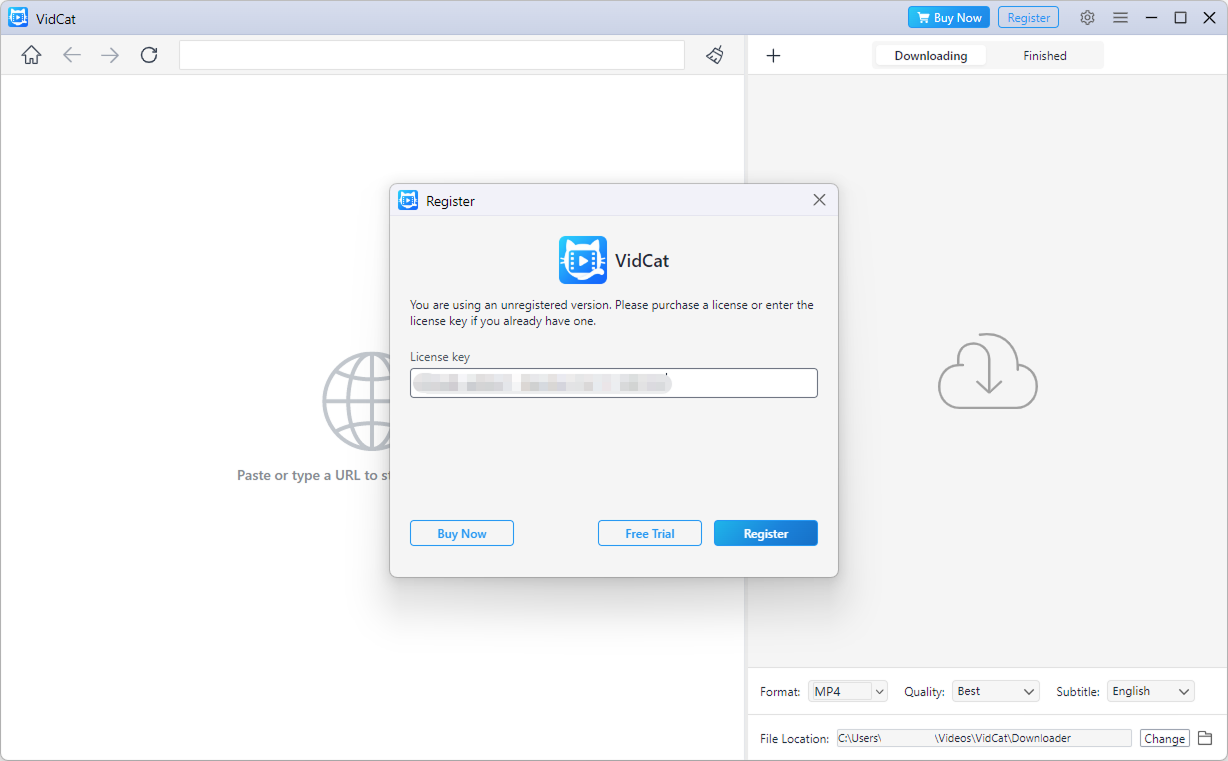Click the blue Register button in dialog

pos(766,533)
